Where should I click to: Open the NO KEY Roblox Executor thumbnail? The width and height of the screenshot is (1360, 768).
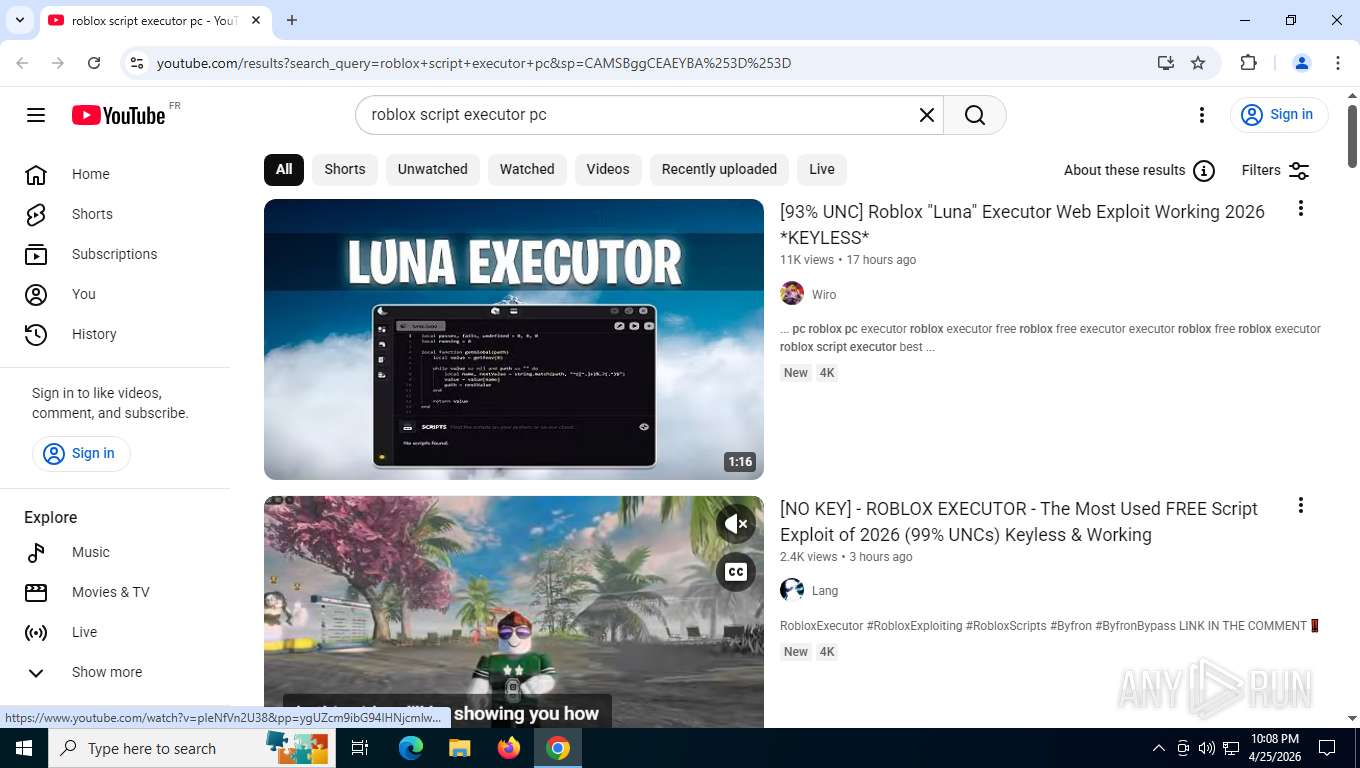pos(514,612)
